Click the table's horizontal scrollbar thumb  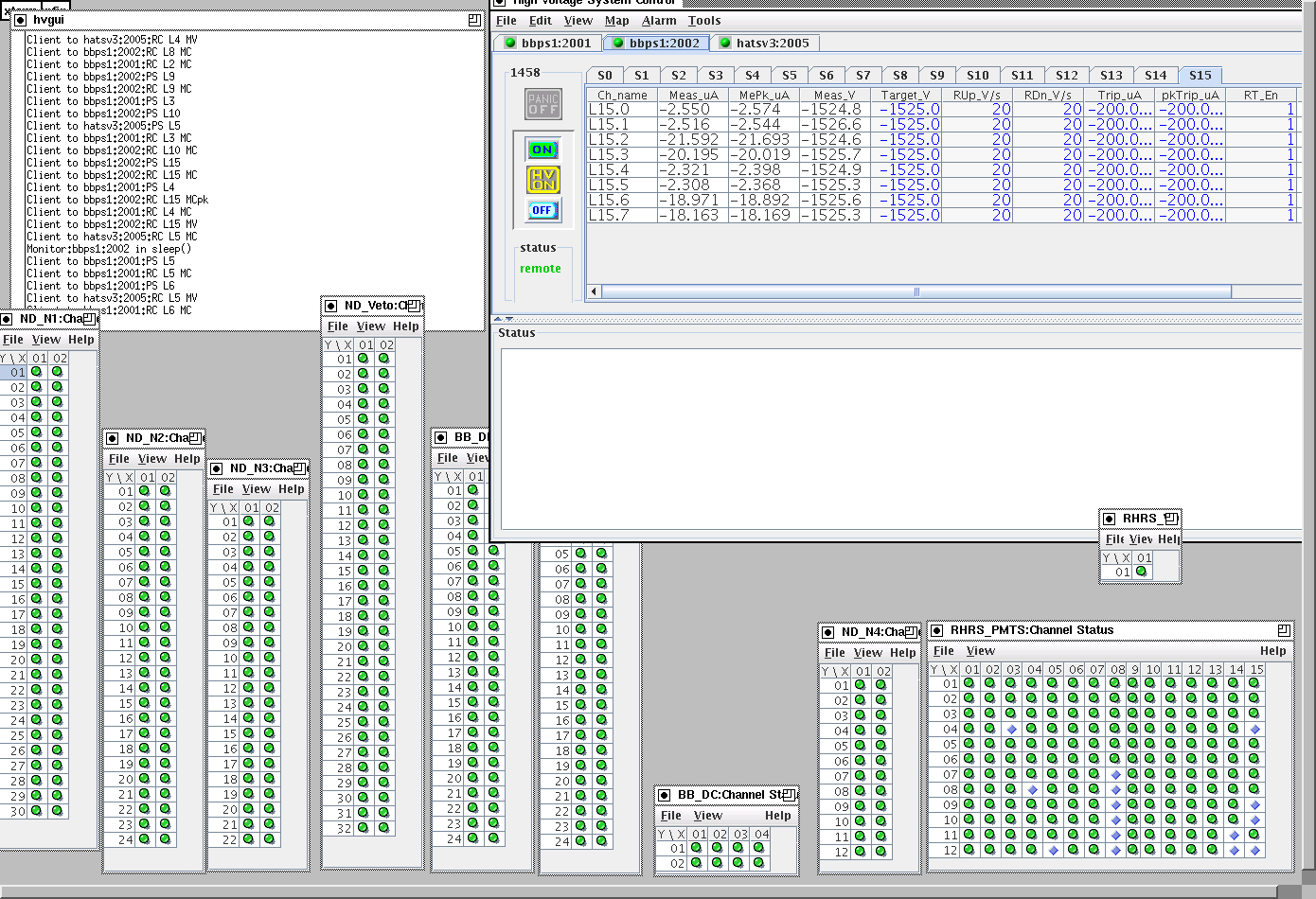tap(916, 291)
